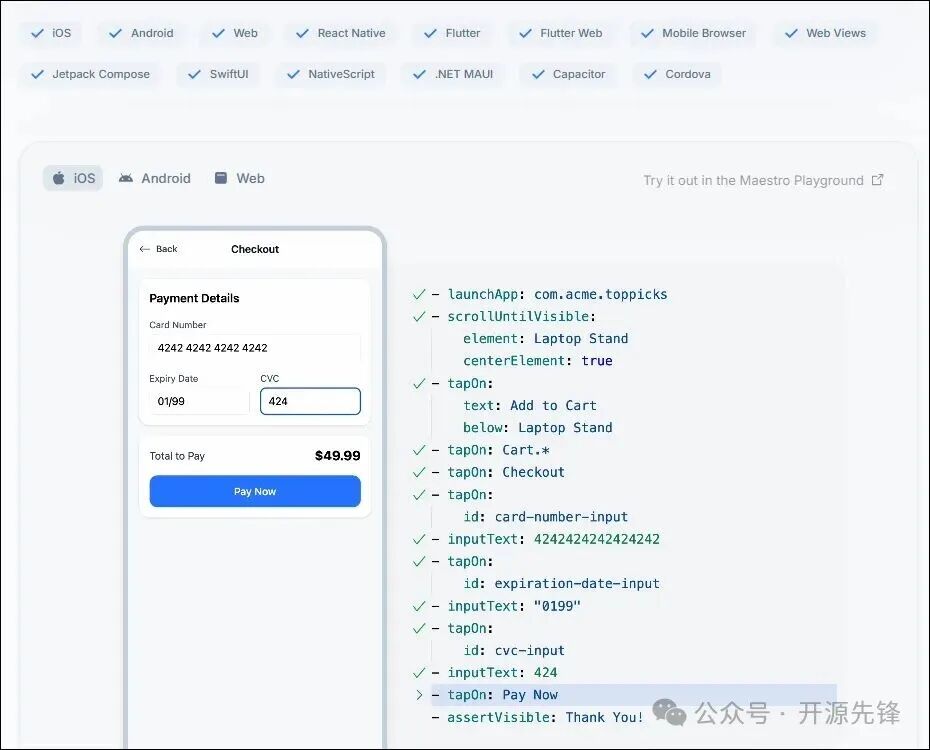Click the $49.99 total amount
Viewport: 930px width, 750px height.
[x=337, y=455]
